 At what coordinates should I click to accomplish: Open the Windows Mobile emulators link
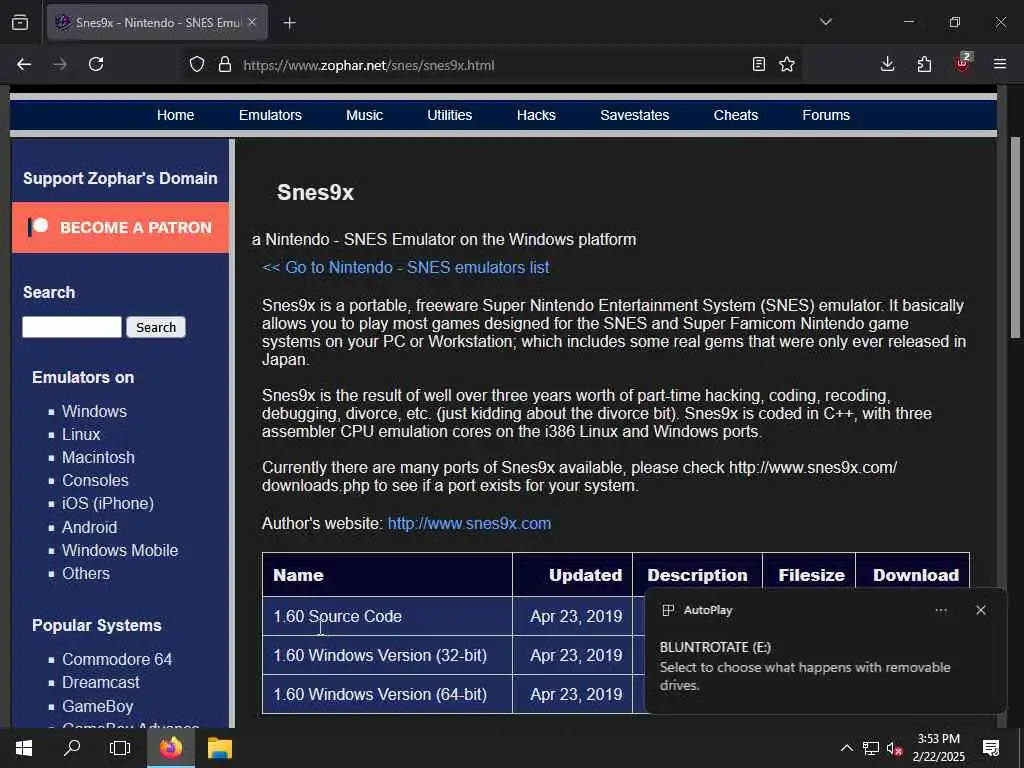(120, 550)
